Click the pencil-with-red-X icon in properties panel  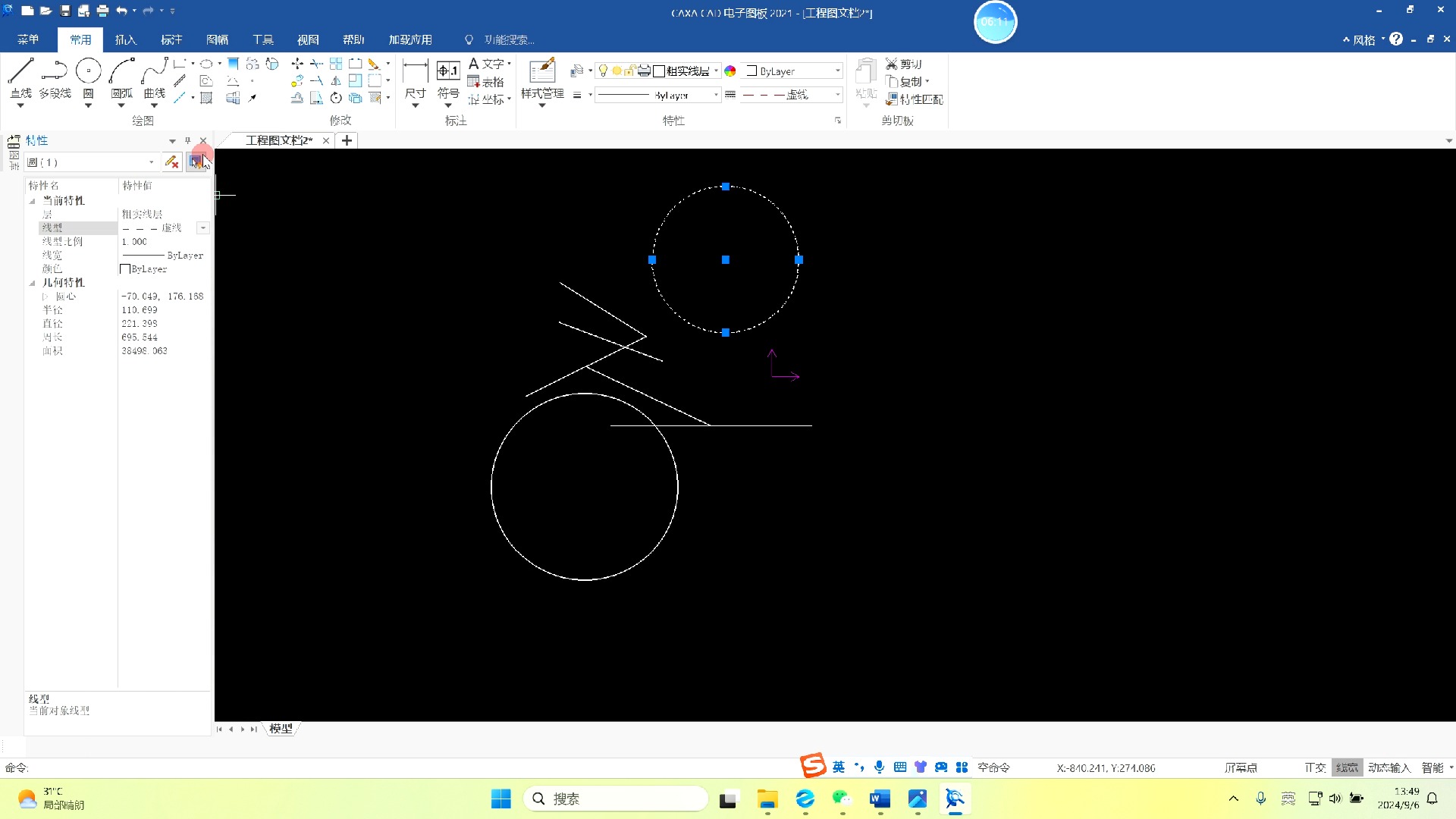point(171,162)
